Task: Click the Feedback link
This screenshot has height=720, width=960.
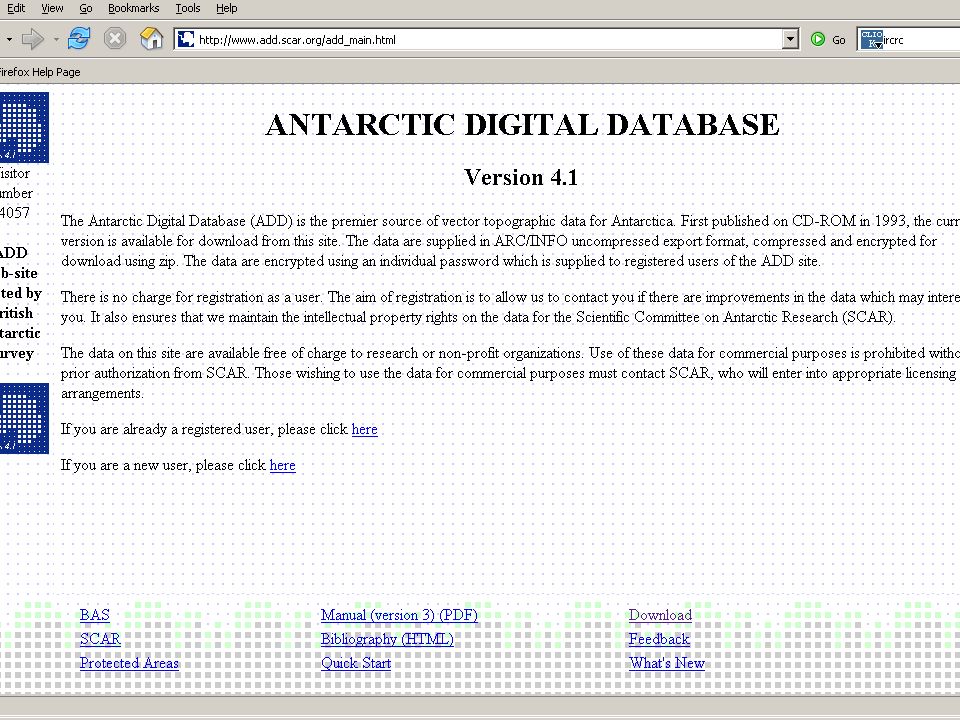Action: click(x=659, y=639)
